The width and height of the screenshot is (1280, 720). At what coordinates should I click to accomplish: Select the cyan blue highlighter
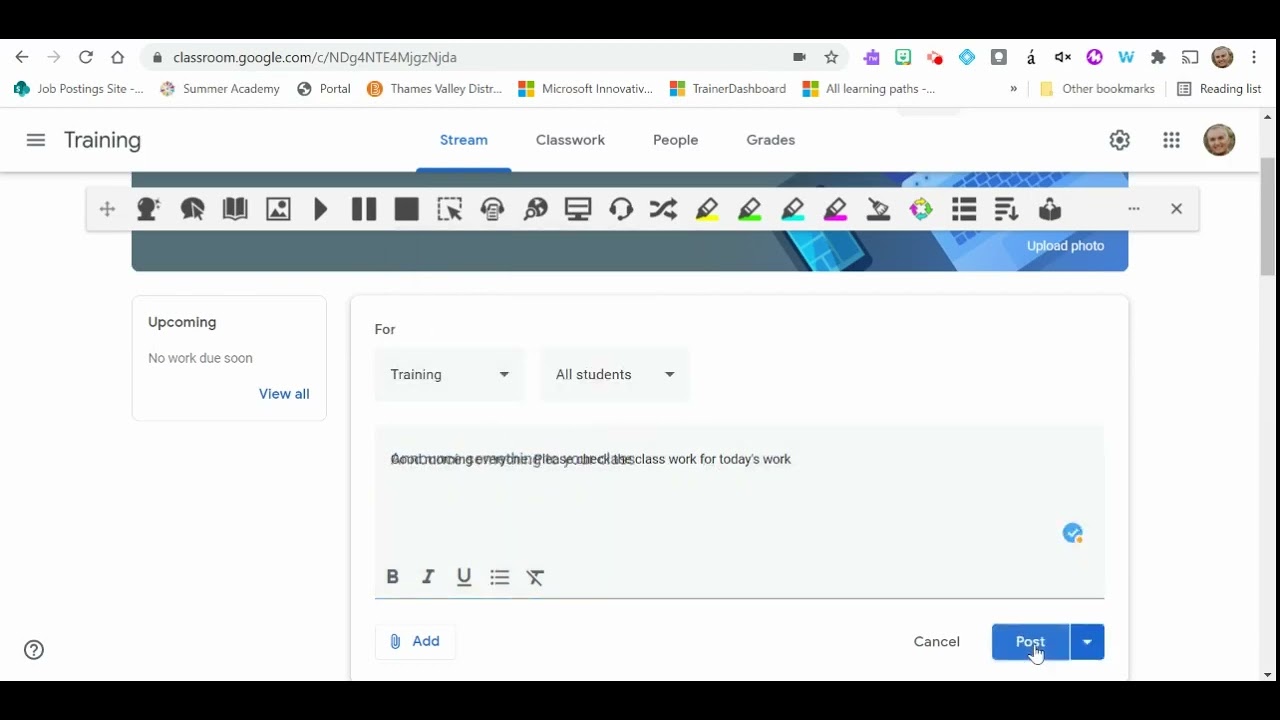(x=793, y=209)
